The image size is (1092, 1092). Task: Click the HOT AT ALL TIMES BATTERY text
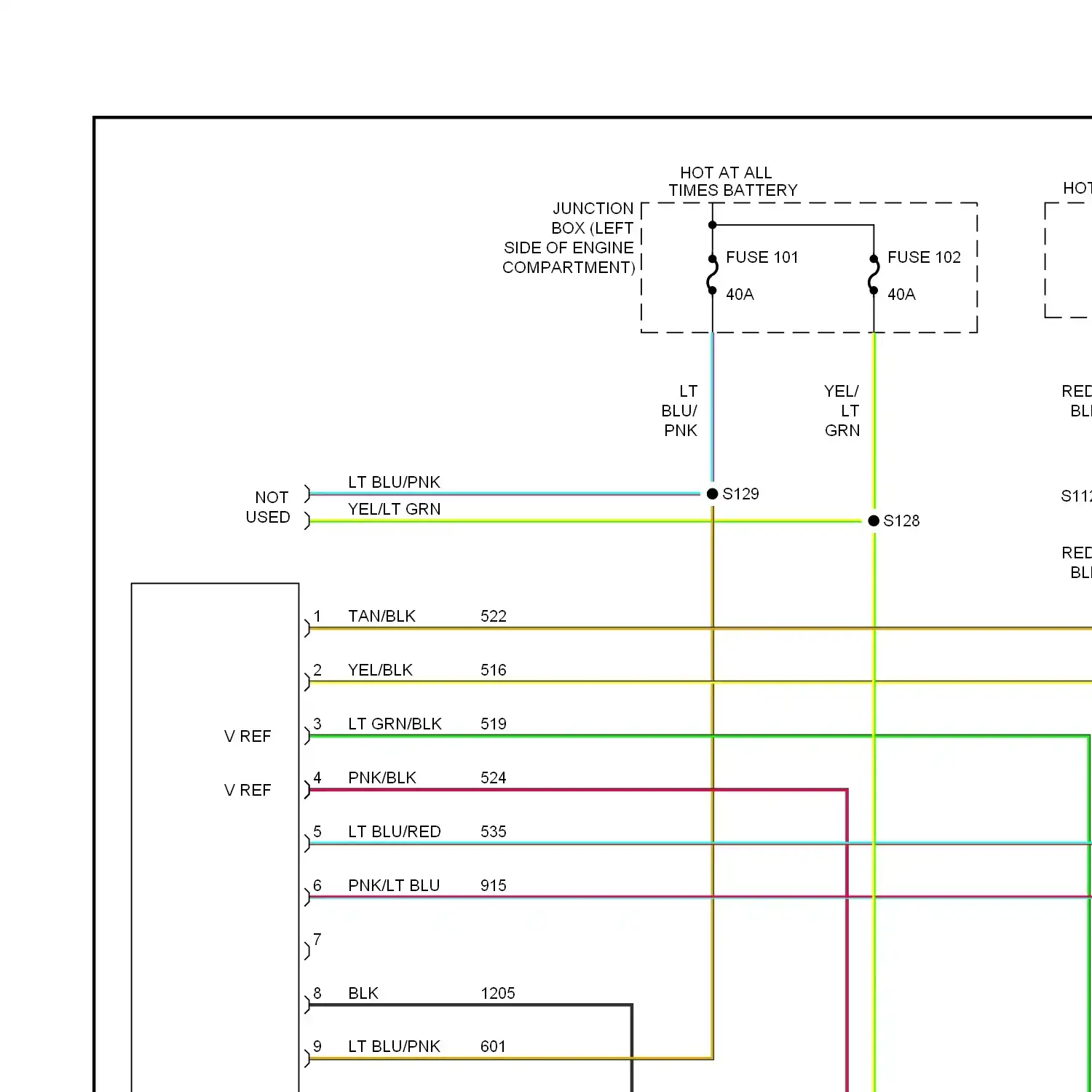pyautogui.click(x=733, y=182)
